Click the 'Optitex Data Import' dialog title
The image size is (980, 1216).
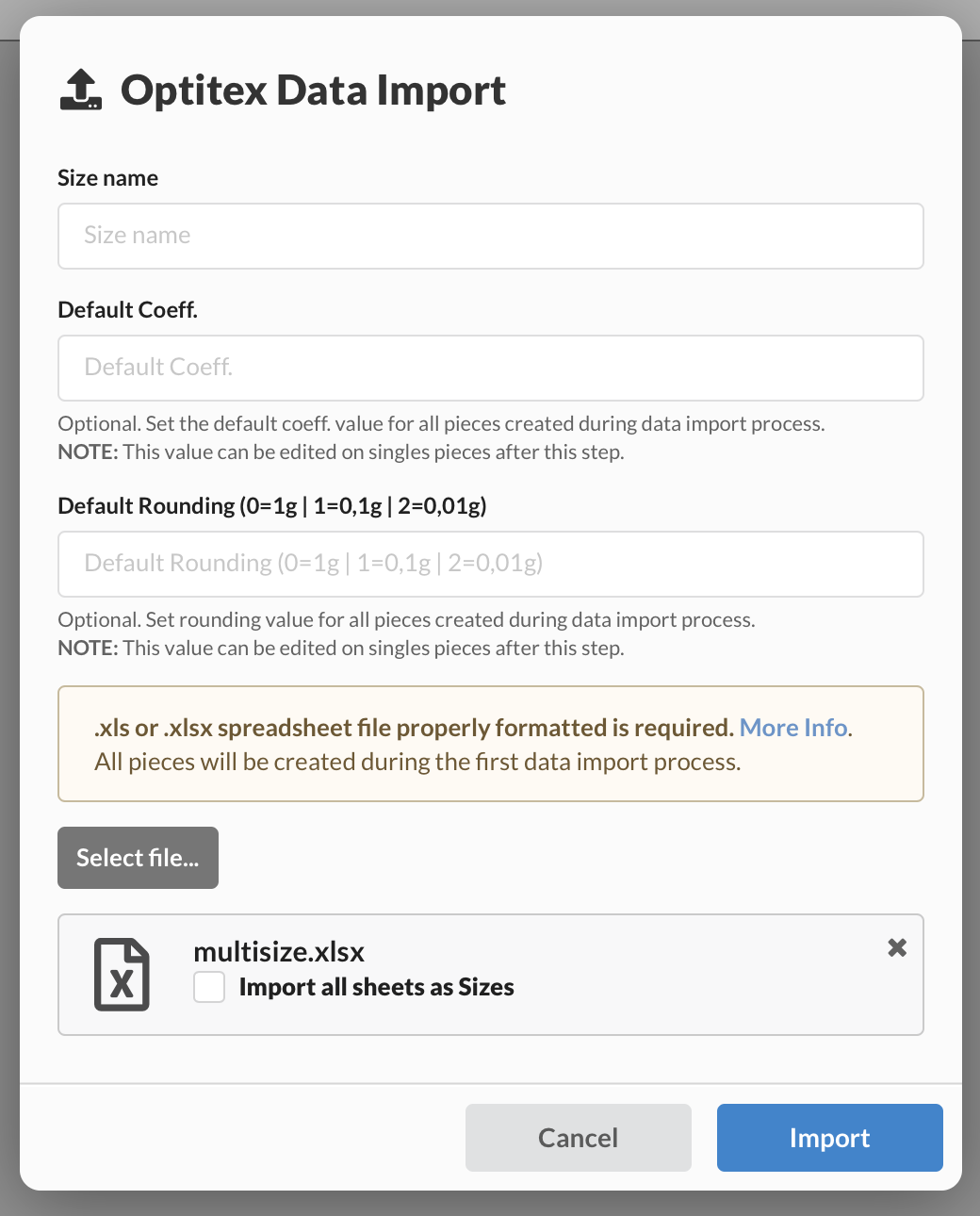click(313, 90)
